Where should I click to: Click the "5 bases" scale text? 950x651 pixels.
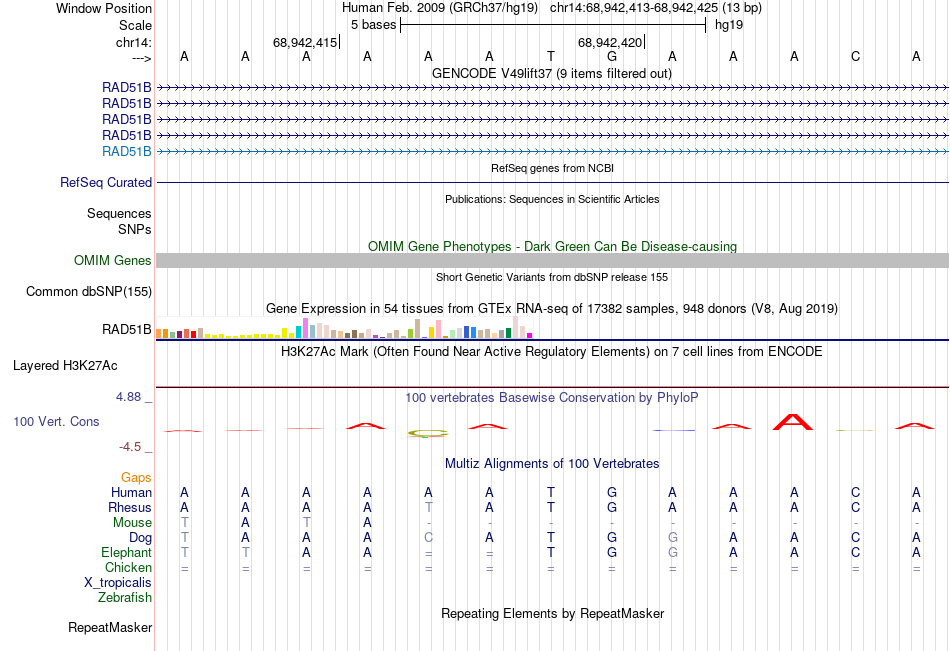tap(373, 25)
